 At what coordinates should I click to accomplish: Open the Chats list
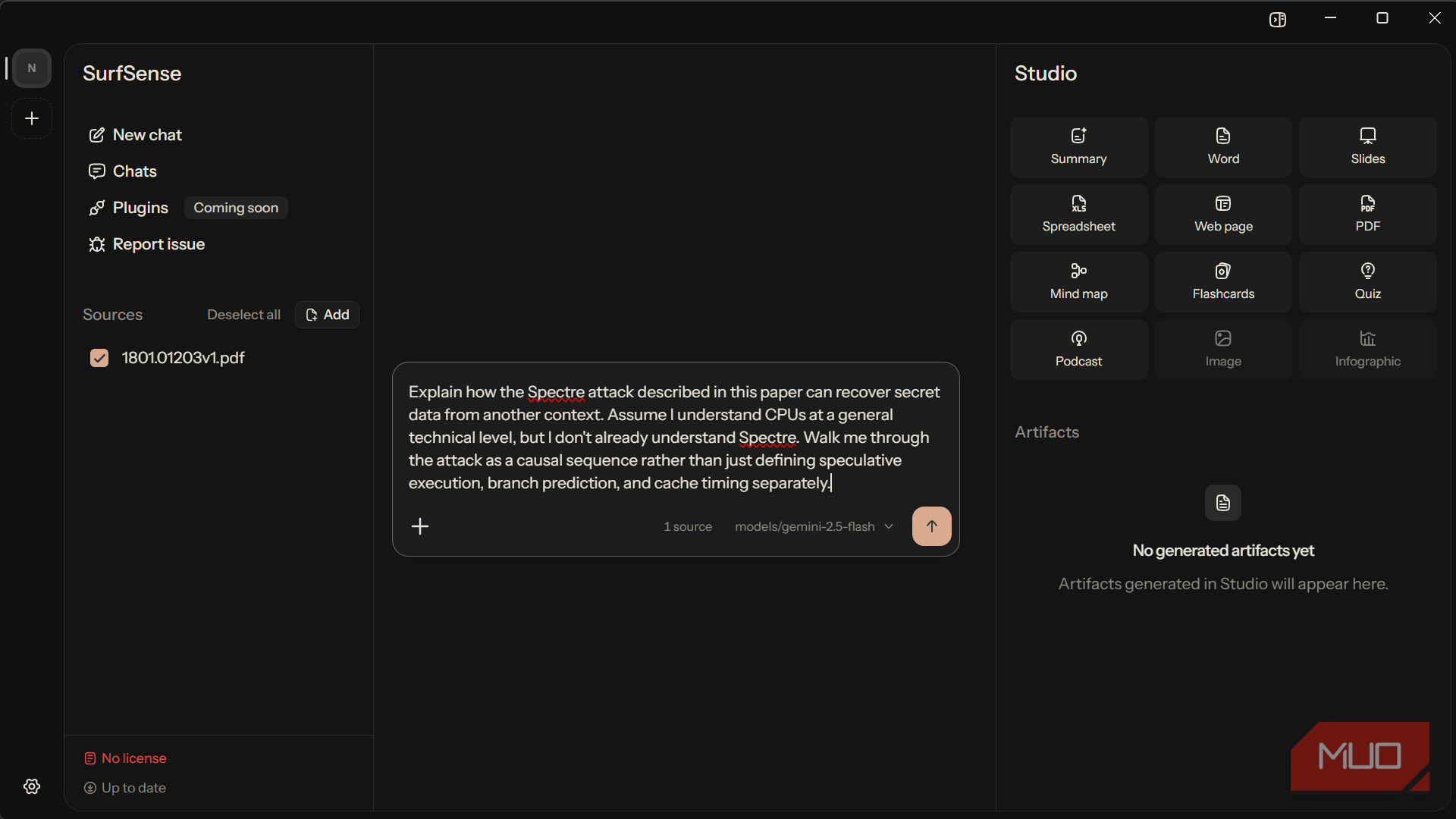123,171
